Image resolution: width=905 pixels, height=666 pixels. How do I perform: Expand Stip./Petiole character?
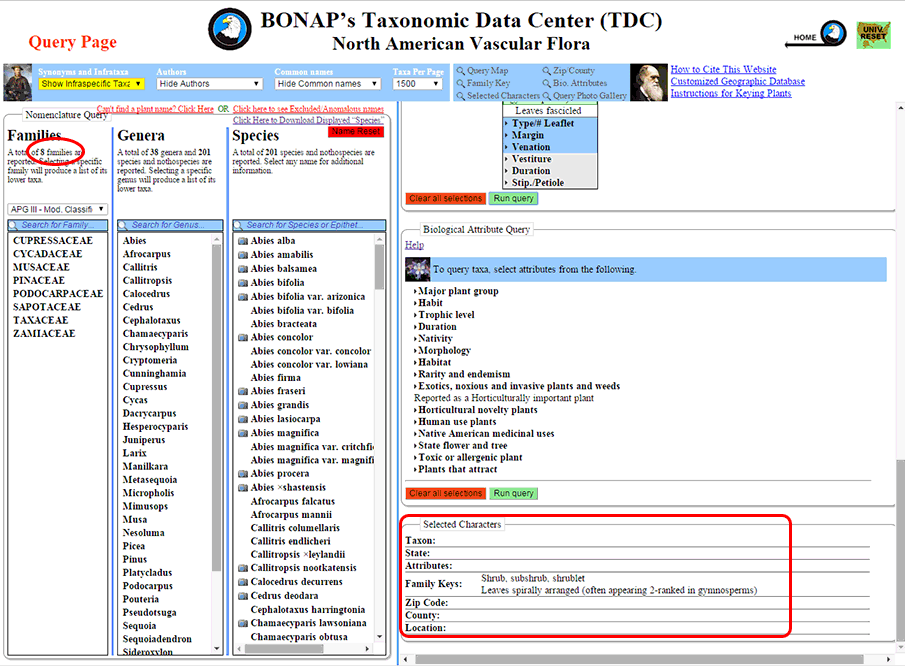[x=537, y=182]
